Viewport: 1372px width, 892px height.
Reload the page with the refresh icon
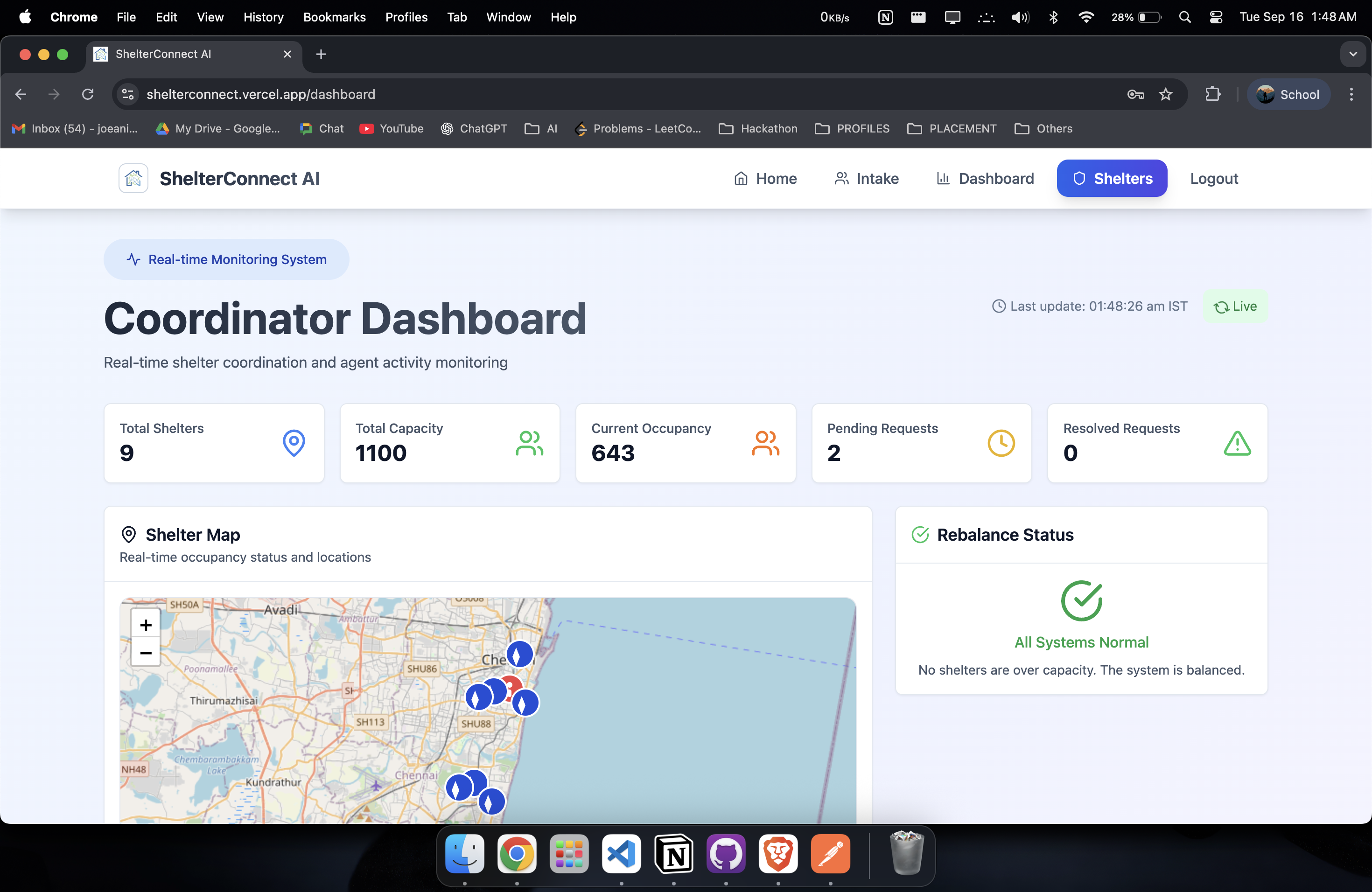click(x=88, y=94)
